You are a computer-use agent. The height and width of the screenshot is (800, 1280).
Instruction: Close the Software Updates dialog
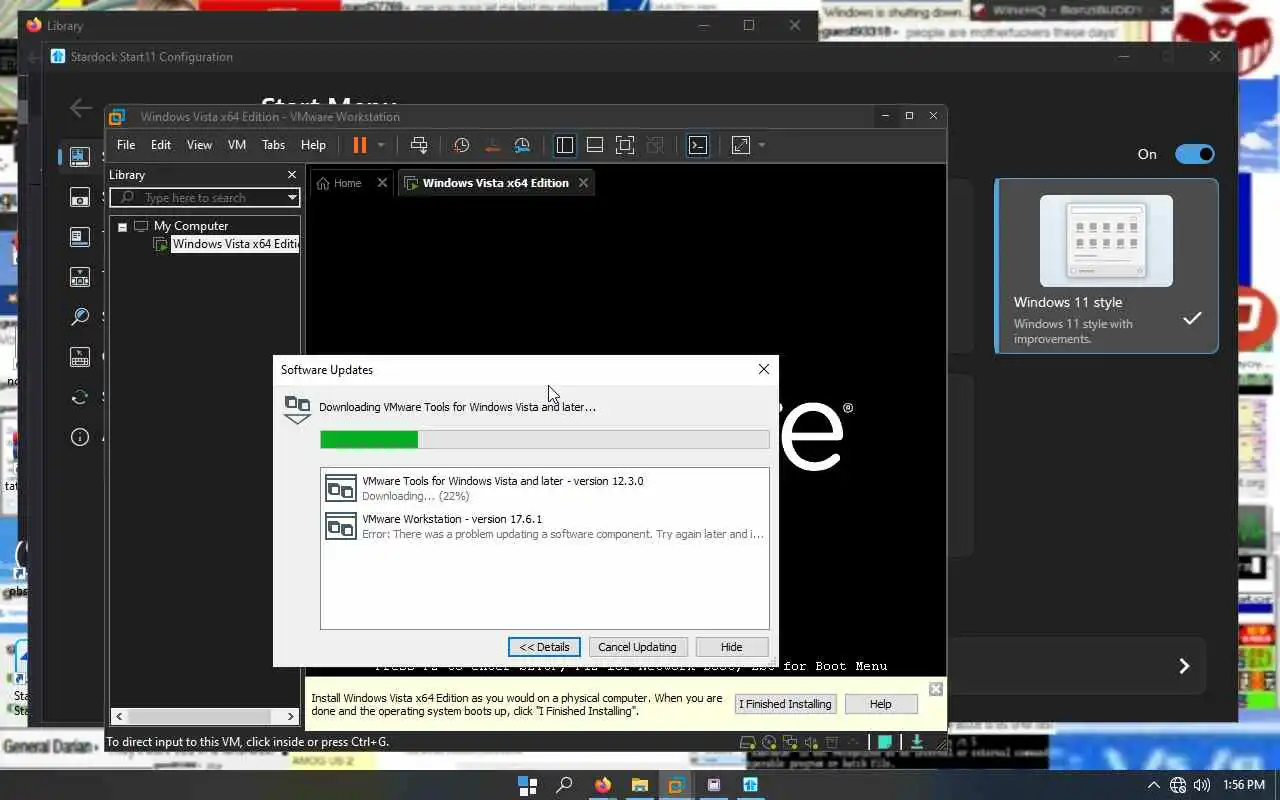point(764,369)
